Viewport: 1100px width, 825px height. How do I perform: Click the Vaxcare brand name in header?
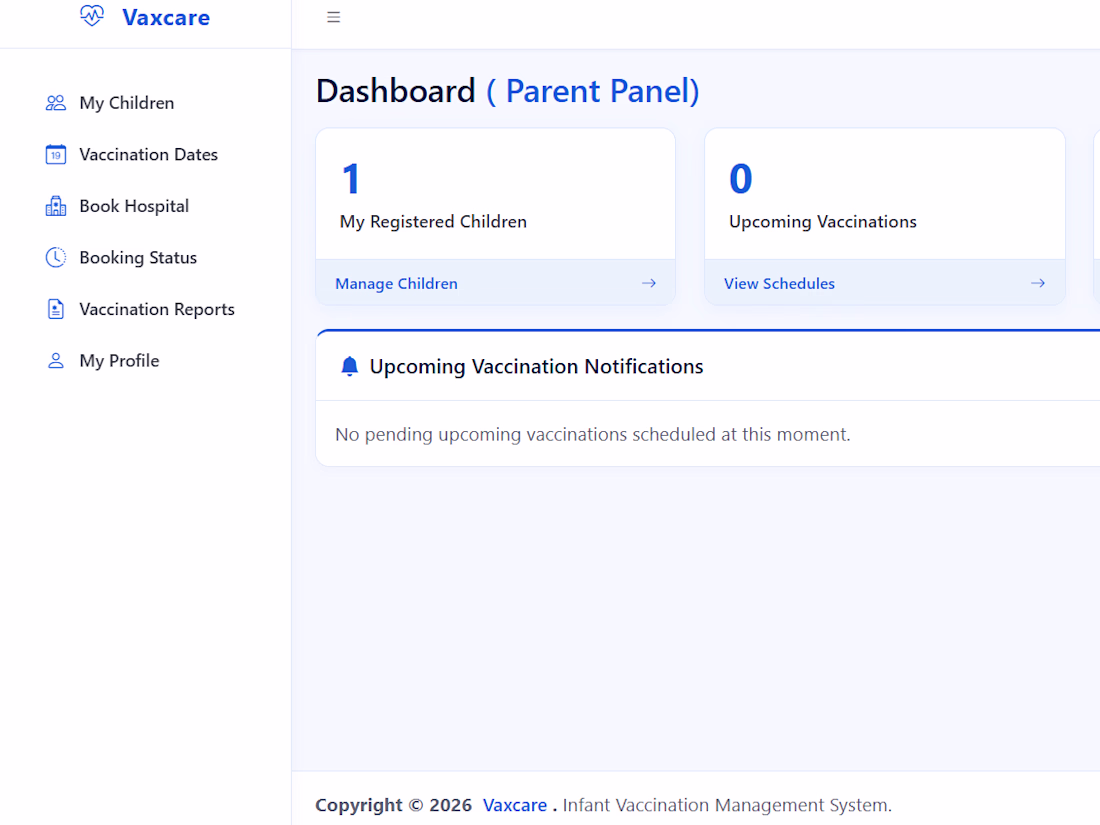(166, 18)
